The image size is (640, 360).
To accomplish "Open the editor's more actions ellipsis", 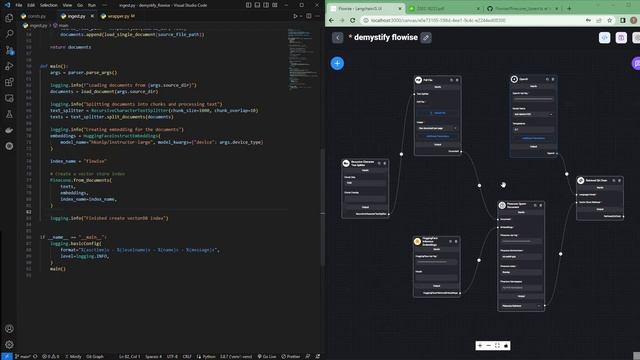I will click(318, 16).
